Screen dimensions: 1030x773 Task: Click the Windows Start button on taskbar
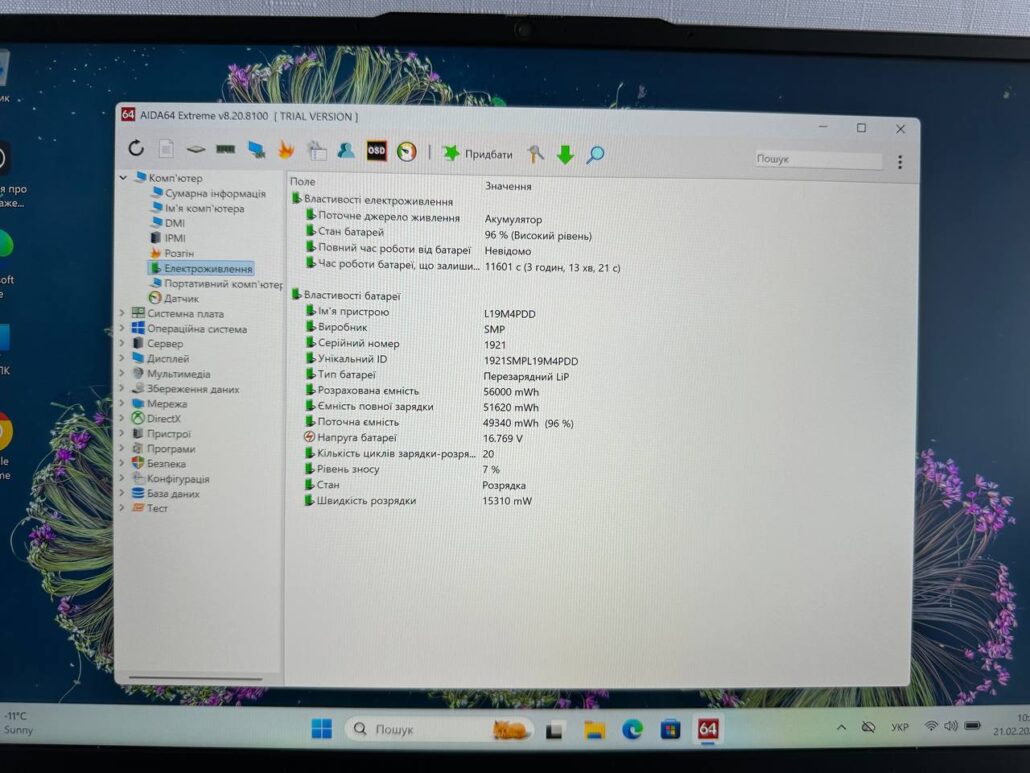pos(321,730)
